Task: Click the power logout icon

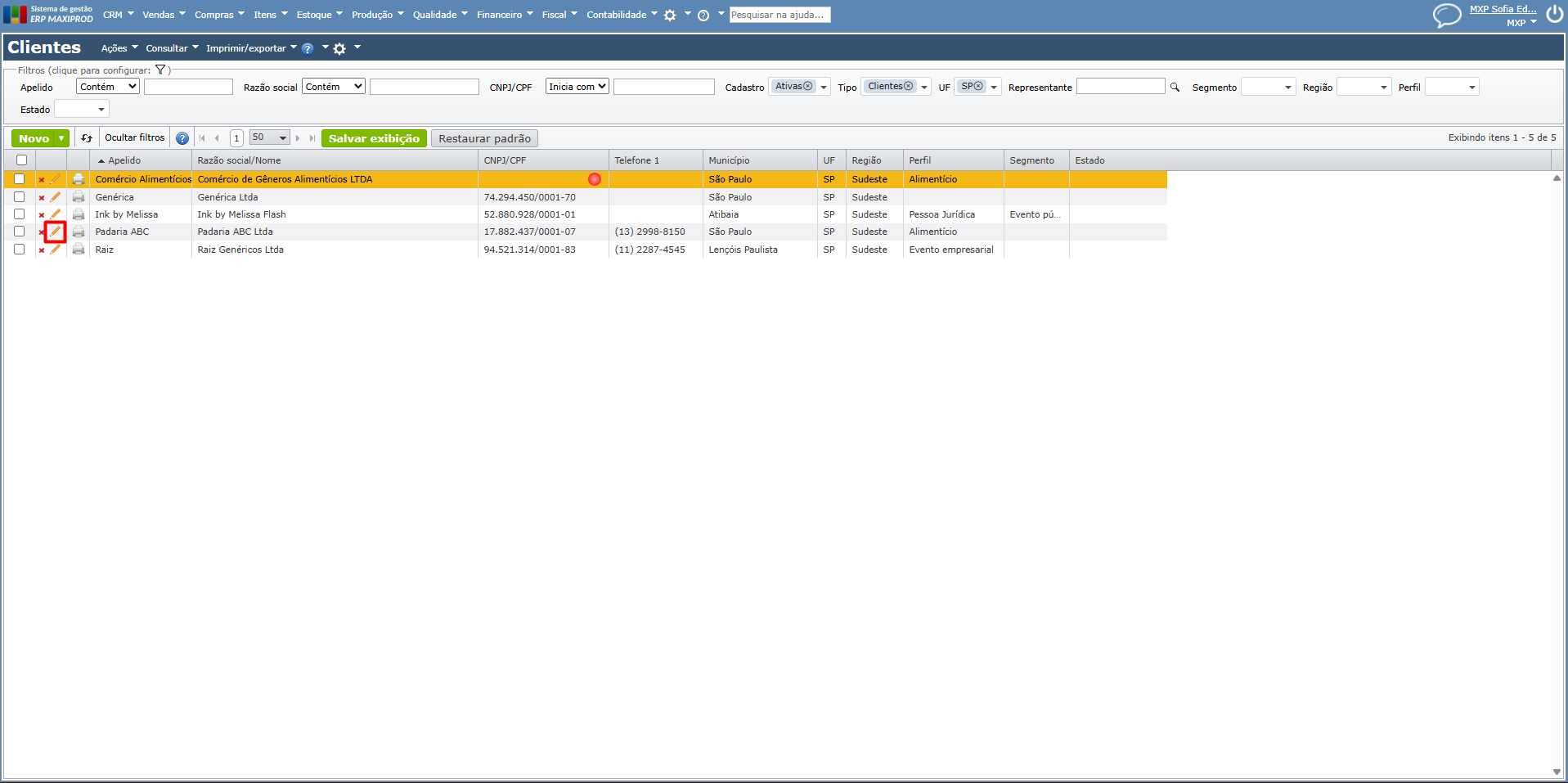Action: [x=1555, y=14]
